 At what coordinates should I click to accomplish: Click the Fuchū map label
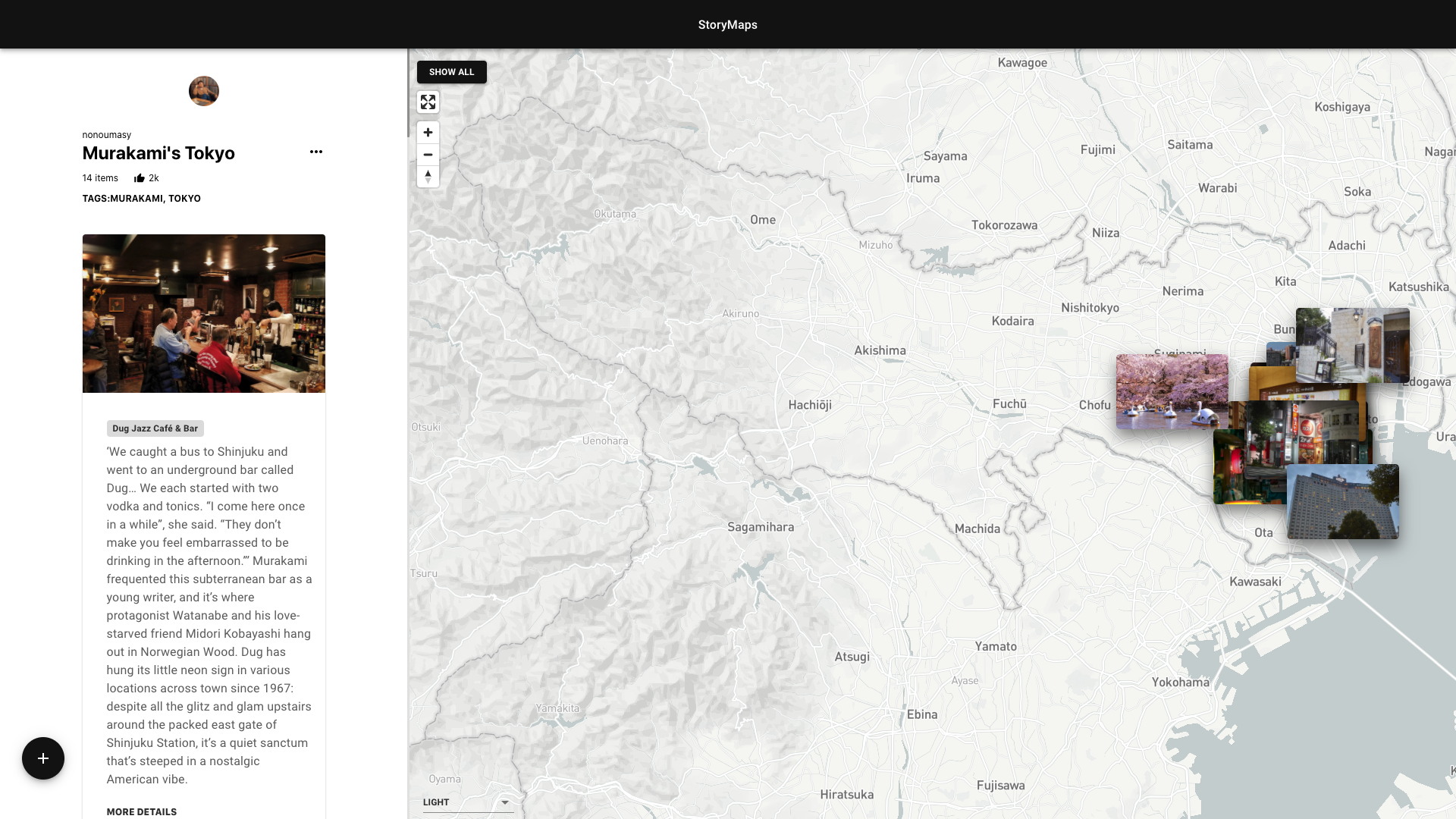pos(1009,404)
